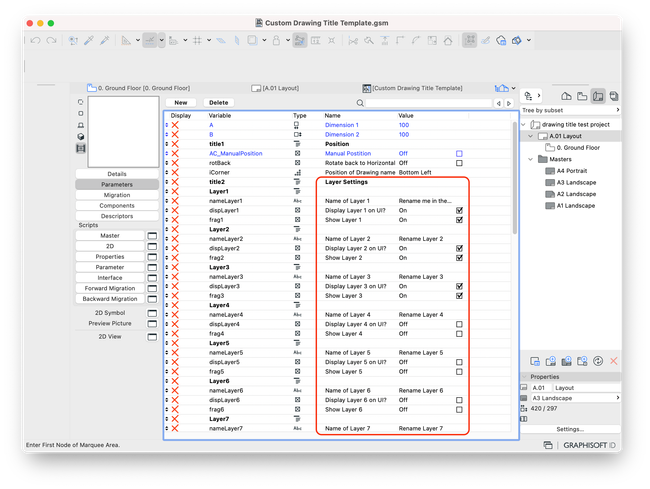Click the Redo arrow in toolbar
The height and width of the screenshot is (489, 650).
51,40
